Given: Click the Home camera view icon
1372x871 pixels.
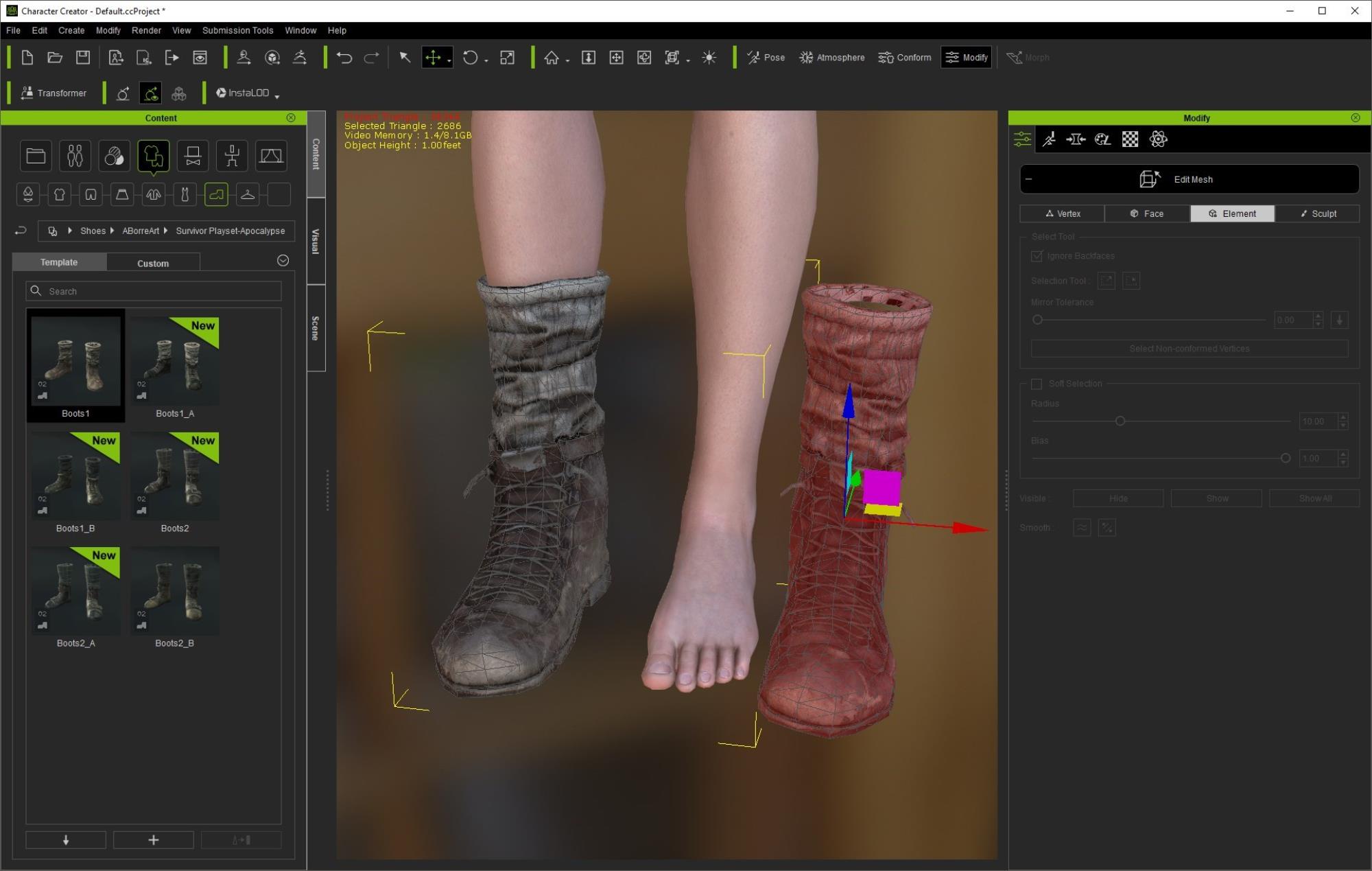Looking at the screenshot, I should [552, 58].
